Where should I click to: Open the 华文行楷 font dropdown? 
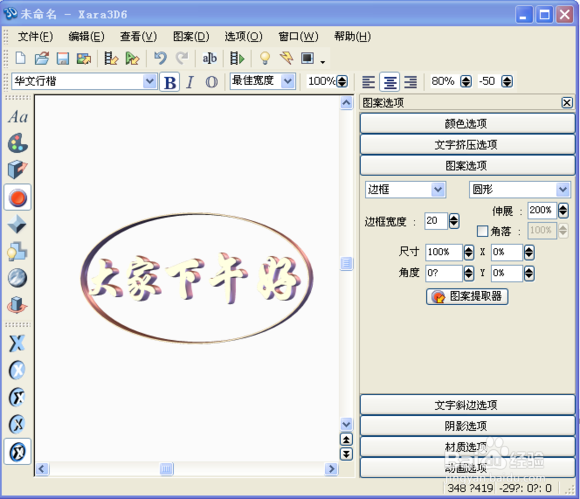point(149,81)
